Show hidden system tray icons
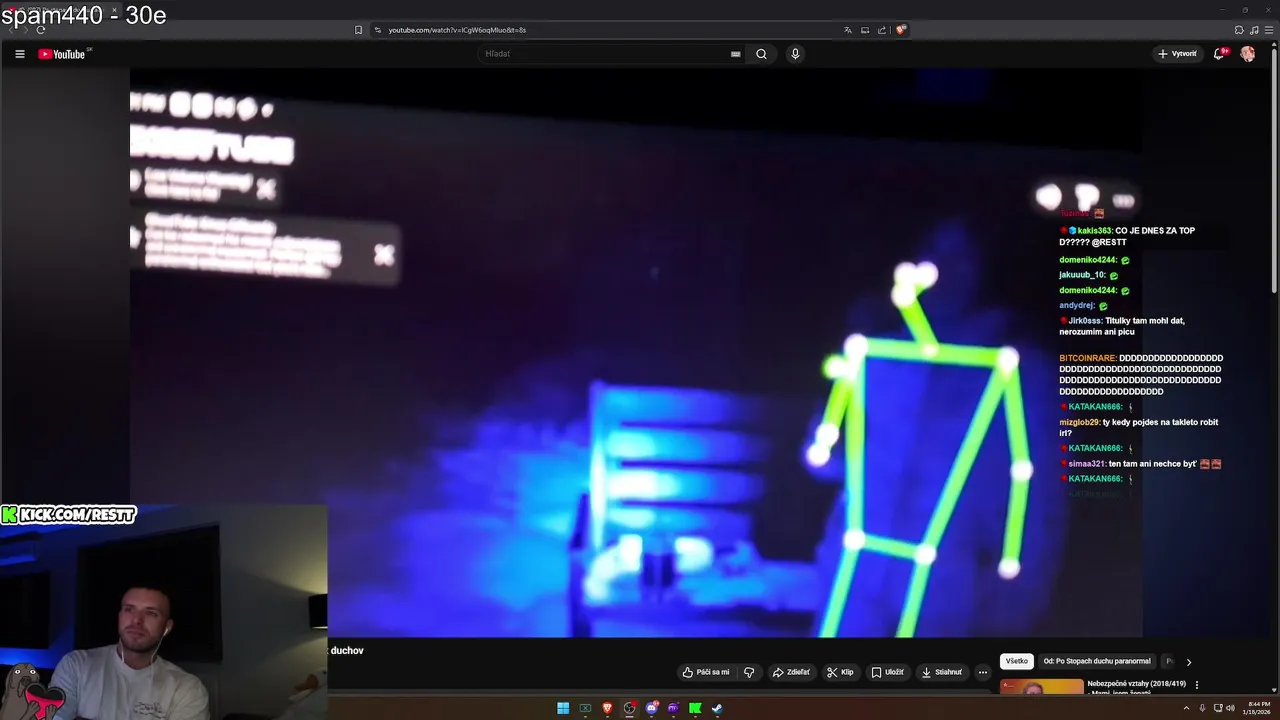Image resolution: width=1280 pixels, height=720 pixels. (x=1187, y=708)
